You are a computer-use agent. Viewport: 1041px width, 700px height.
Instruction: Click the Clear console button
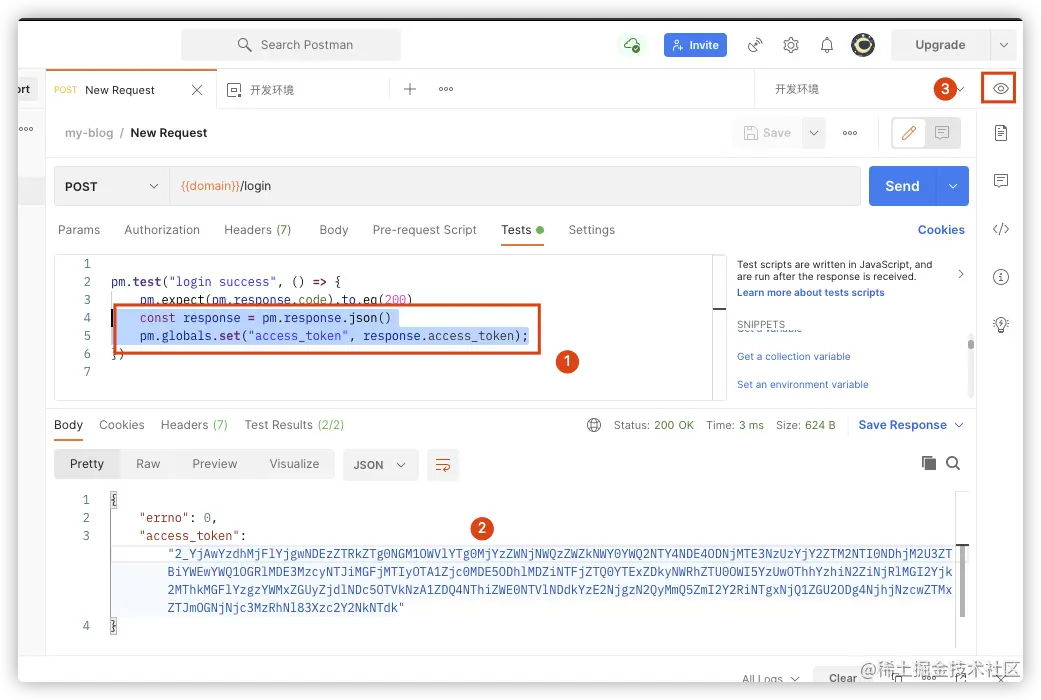point(842,677)
